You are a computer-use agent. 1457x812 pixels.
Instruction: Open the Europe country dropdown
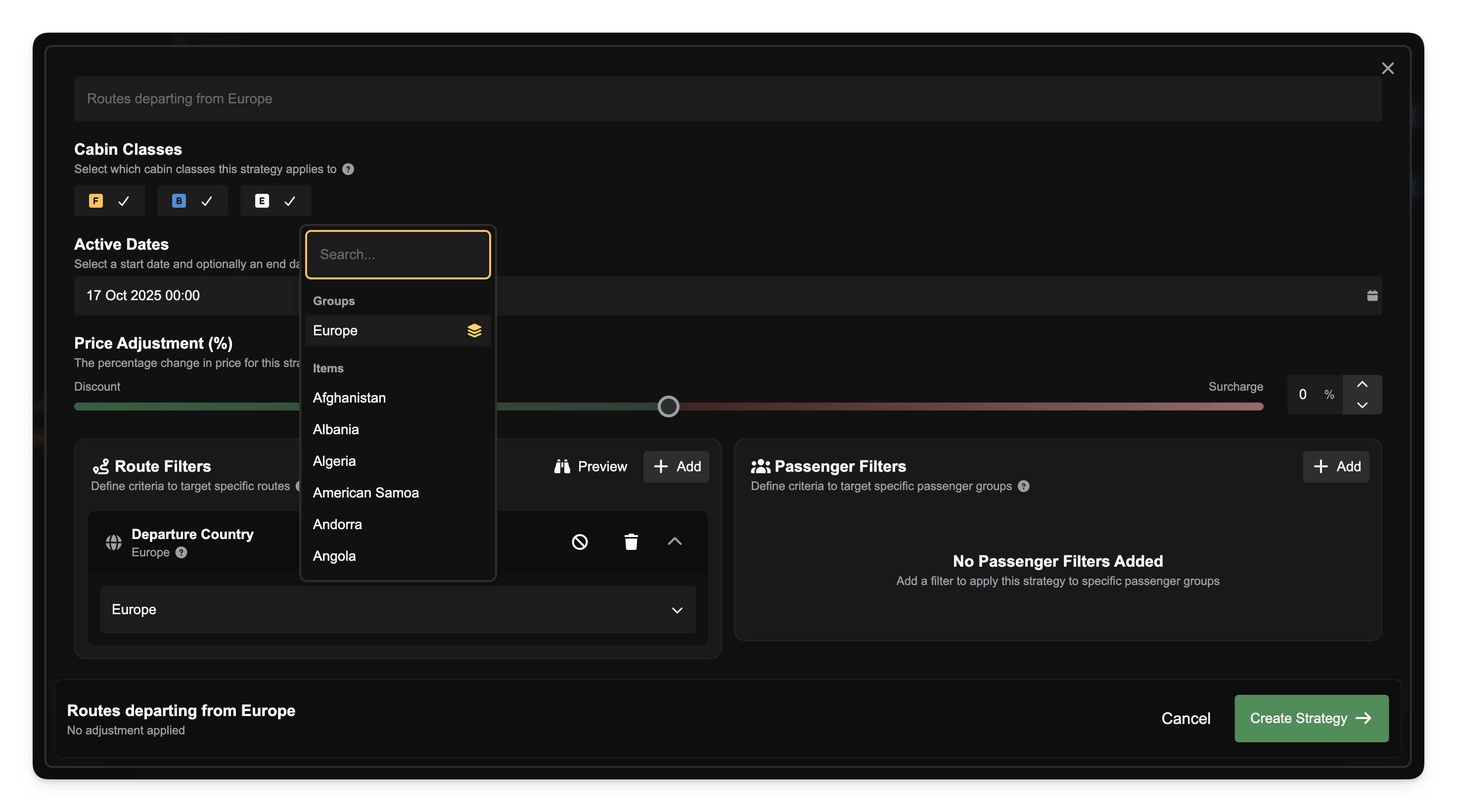(397, 610)
